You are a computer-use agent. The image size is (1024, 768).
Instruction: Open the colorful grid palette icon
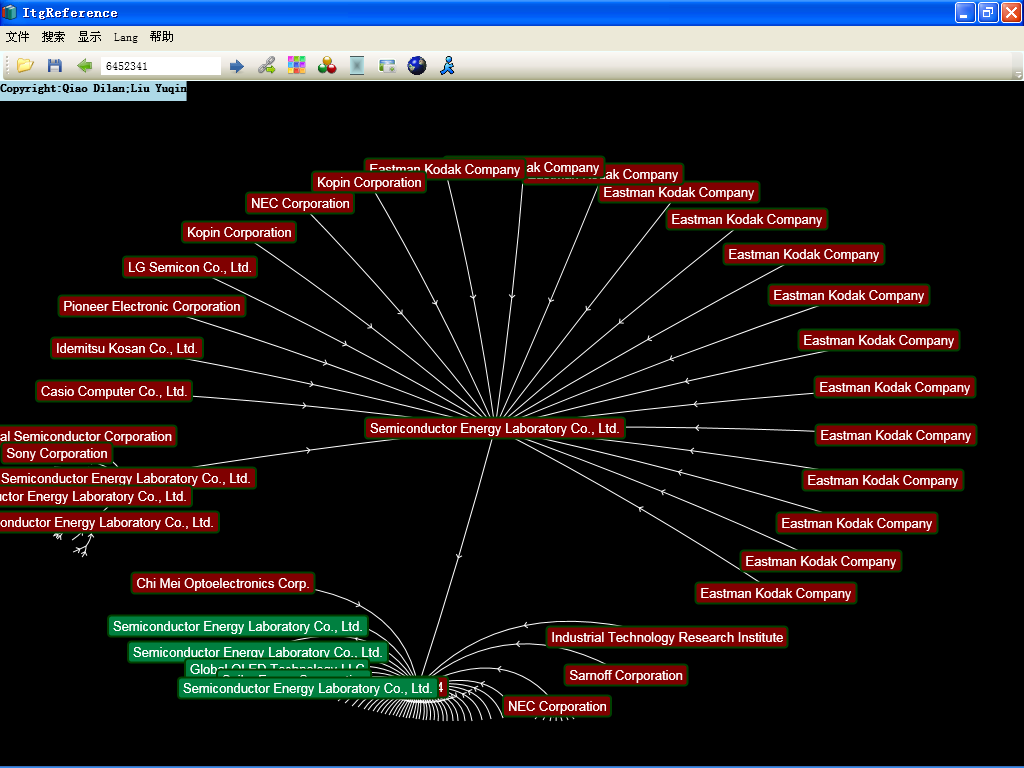tap(296, 65)
